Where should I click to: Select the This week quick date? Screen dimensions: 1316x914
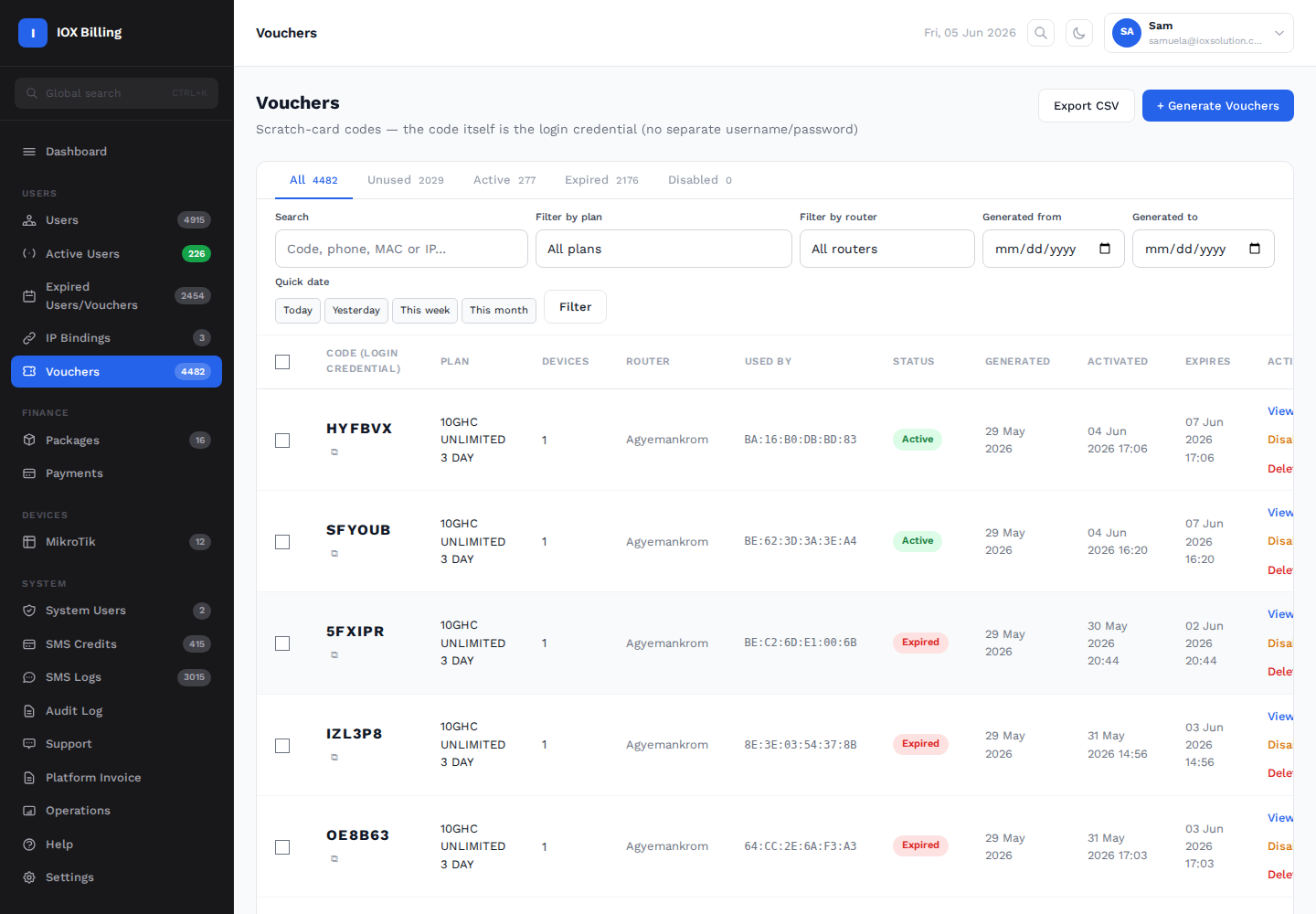[425, 311]
